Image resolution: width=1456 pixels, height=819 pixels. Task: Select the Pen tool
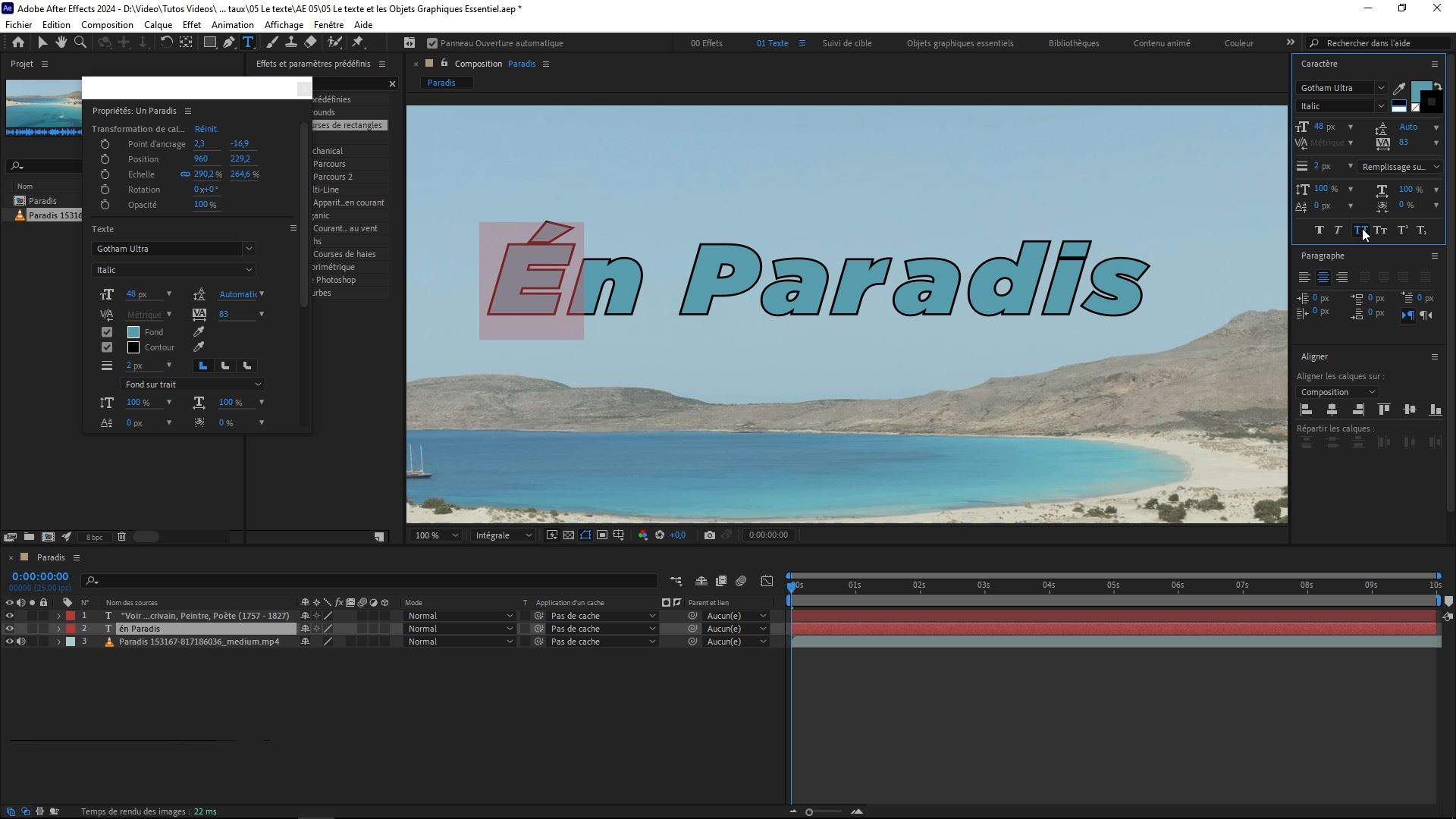tap(228, 42)
